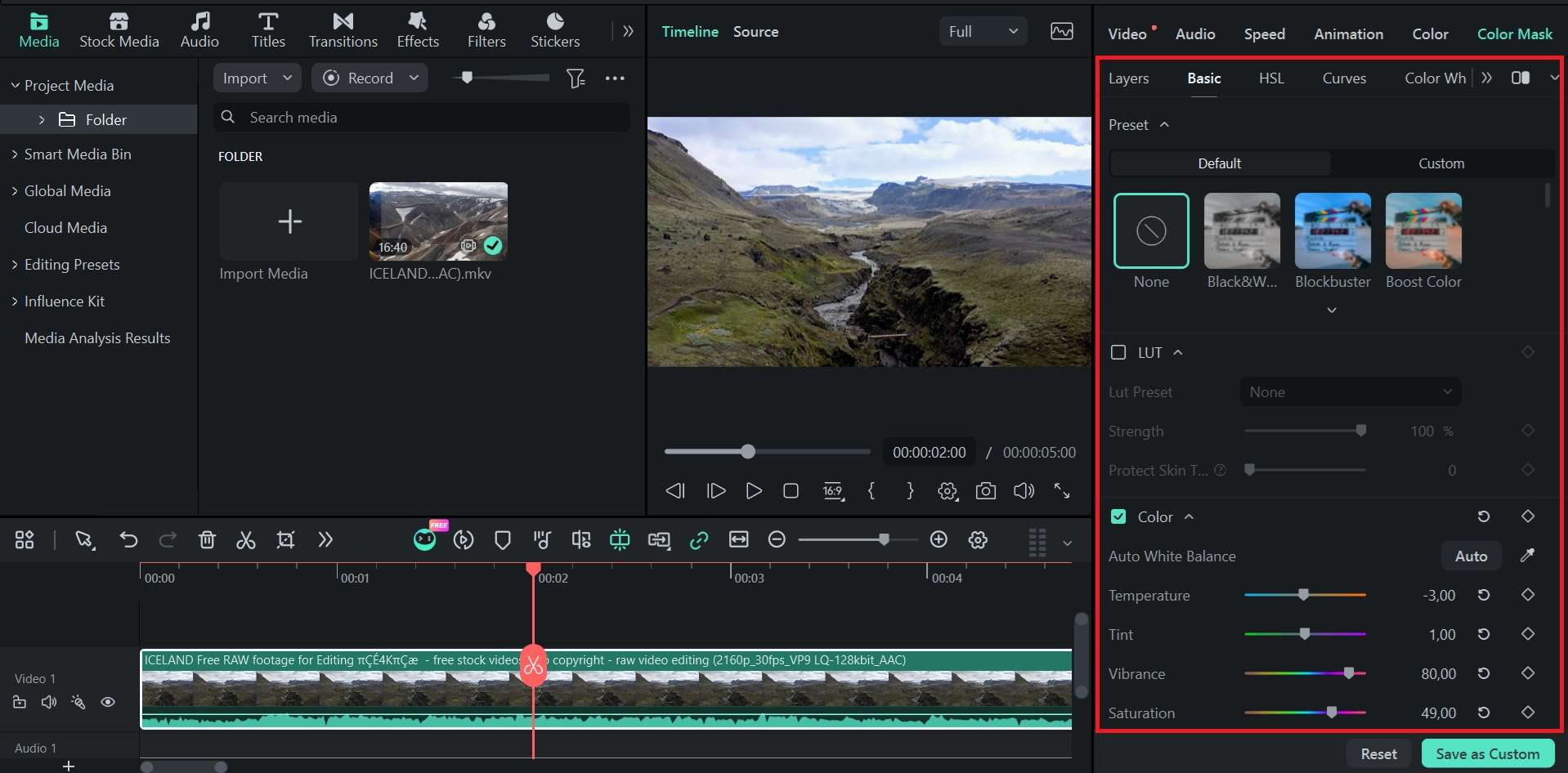Open timeline settings gear
This screenshot has width=1568, height=773.
coord(978,539)
